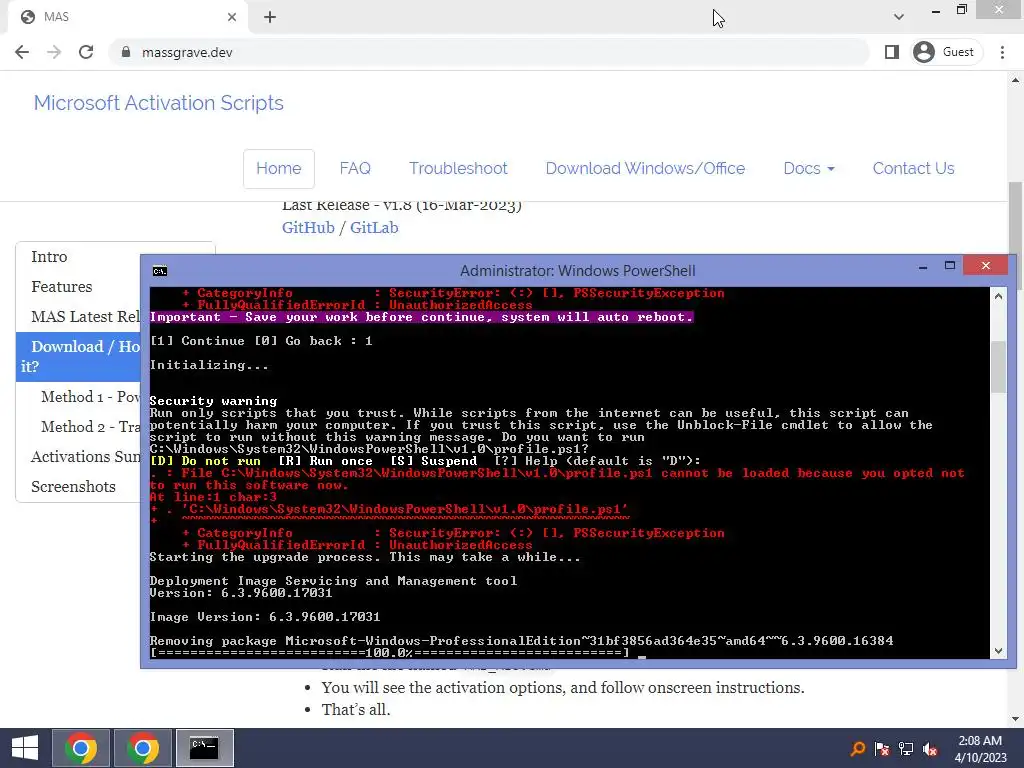This screenshot has width=1024, height=768.
Task: Go to Home nav item
Action: click(279, 168)
